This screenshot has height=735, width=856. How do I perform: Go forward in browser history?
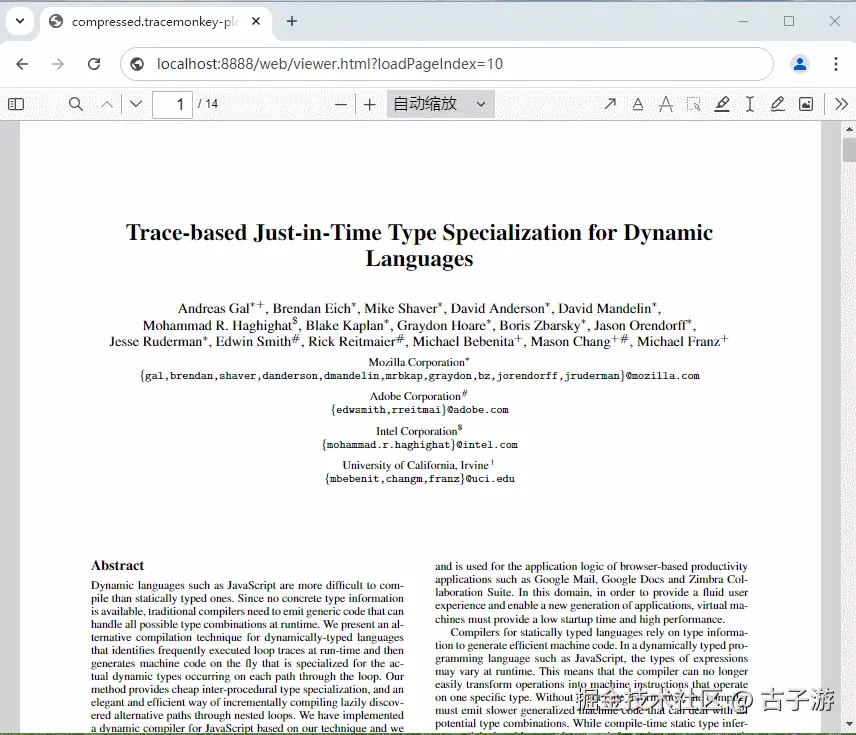coord(58,64)
